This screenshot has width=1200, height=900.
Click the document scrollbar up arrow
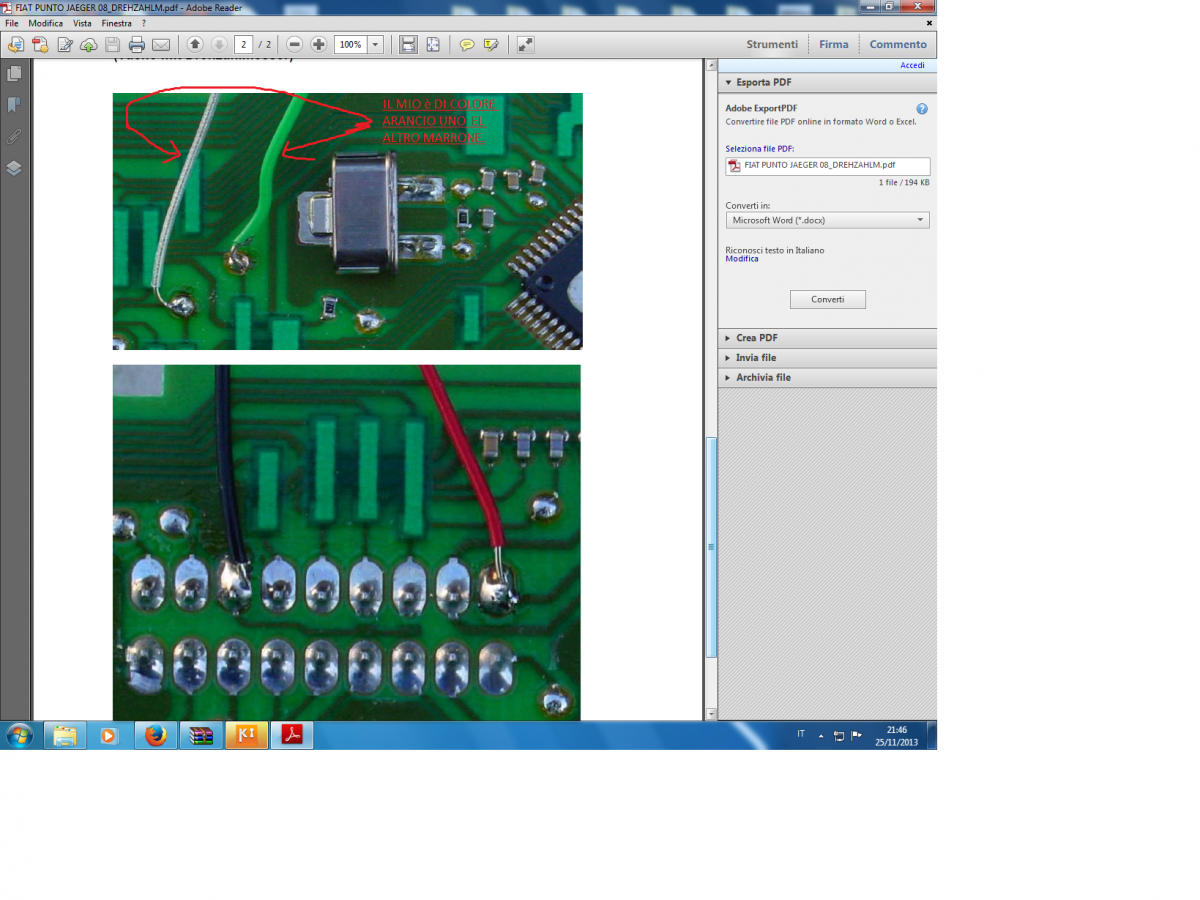point(711,65)
